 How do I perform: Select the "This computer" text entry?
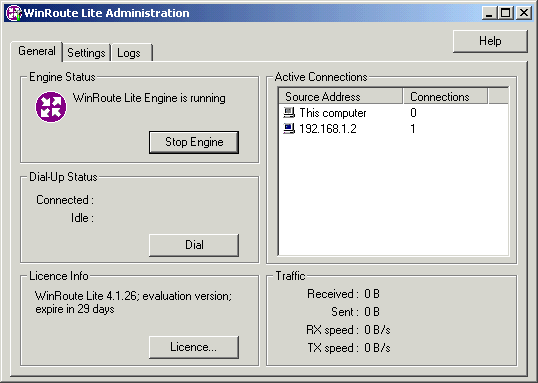click(x=332, y=113)
